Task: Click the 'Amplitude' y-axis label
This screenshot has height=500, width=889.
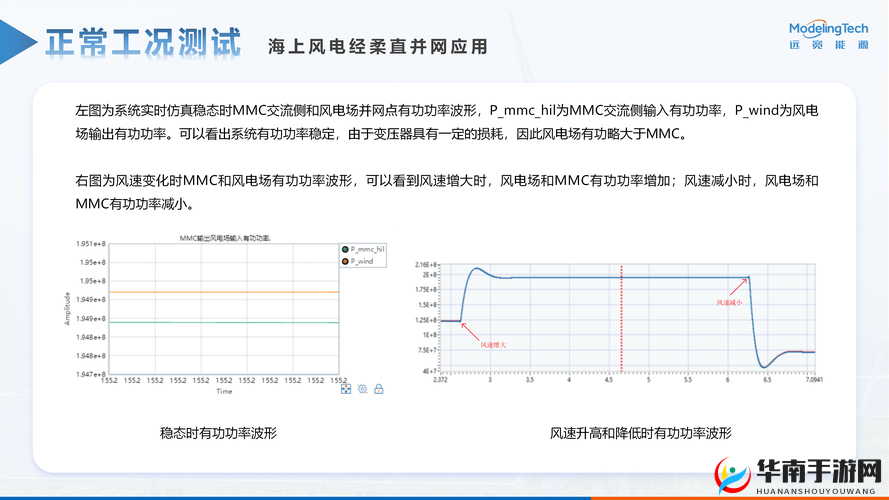Action: click(x=67, y=308)
